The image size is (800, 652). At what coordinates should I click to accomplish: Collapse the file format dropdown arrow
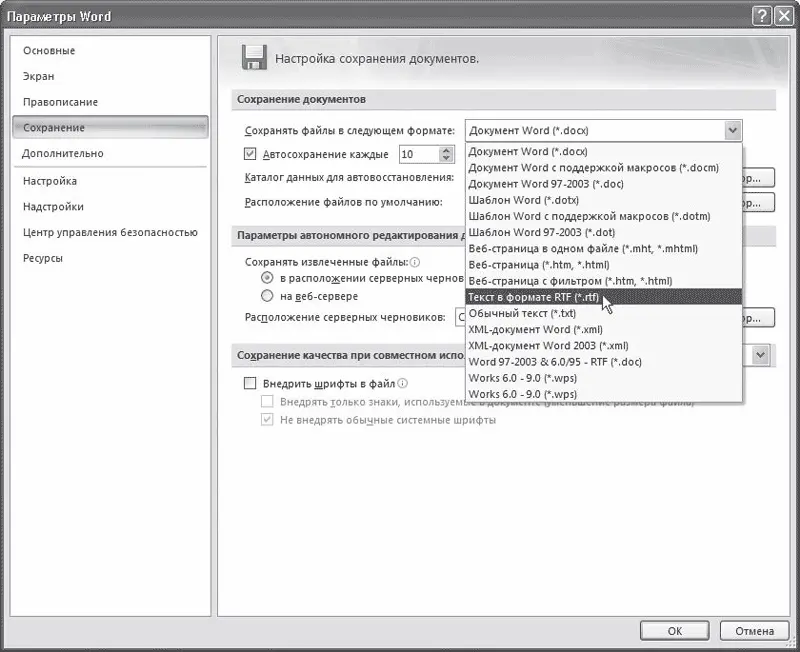pyautogui.click(x=732, y=131)
